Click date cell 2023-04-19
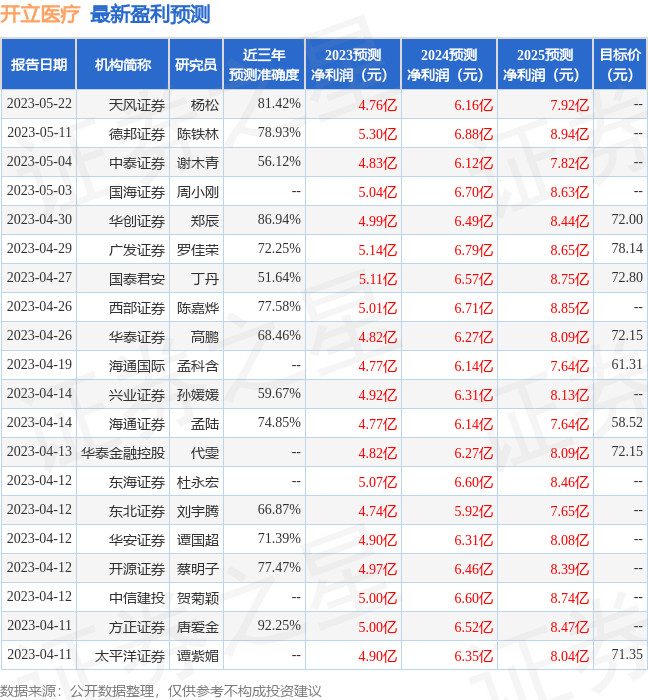 point(39,365)
